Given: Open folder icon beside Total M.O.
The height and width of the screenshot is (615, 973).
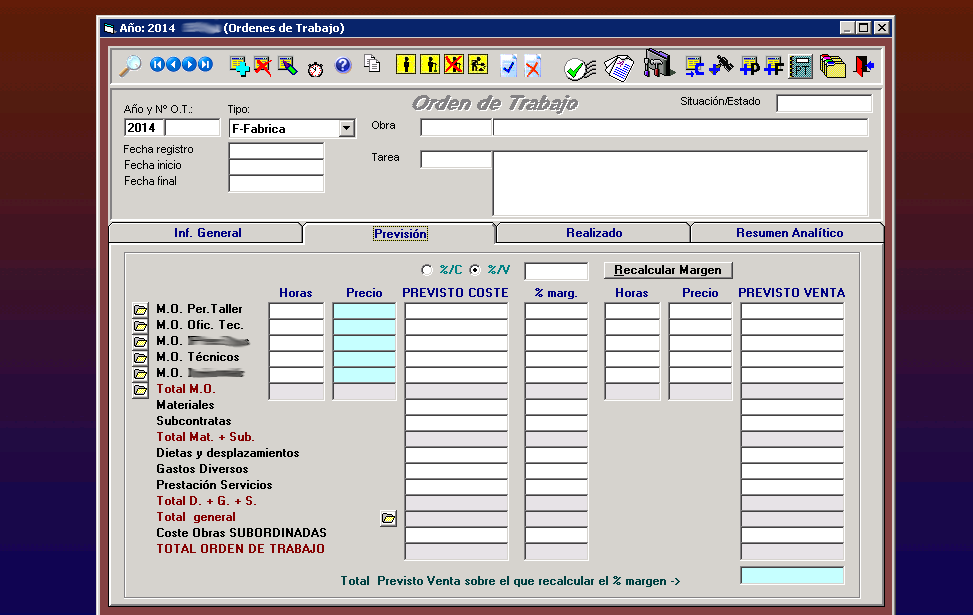Looking at the screenshot, I should [x=140, y=390].
